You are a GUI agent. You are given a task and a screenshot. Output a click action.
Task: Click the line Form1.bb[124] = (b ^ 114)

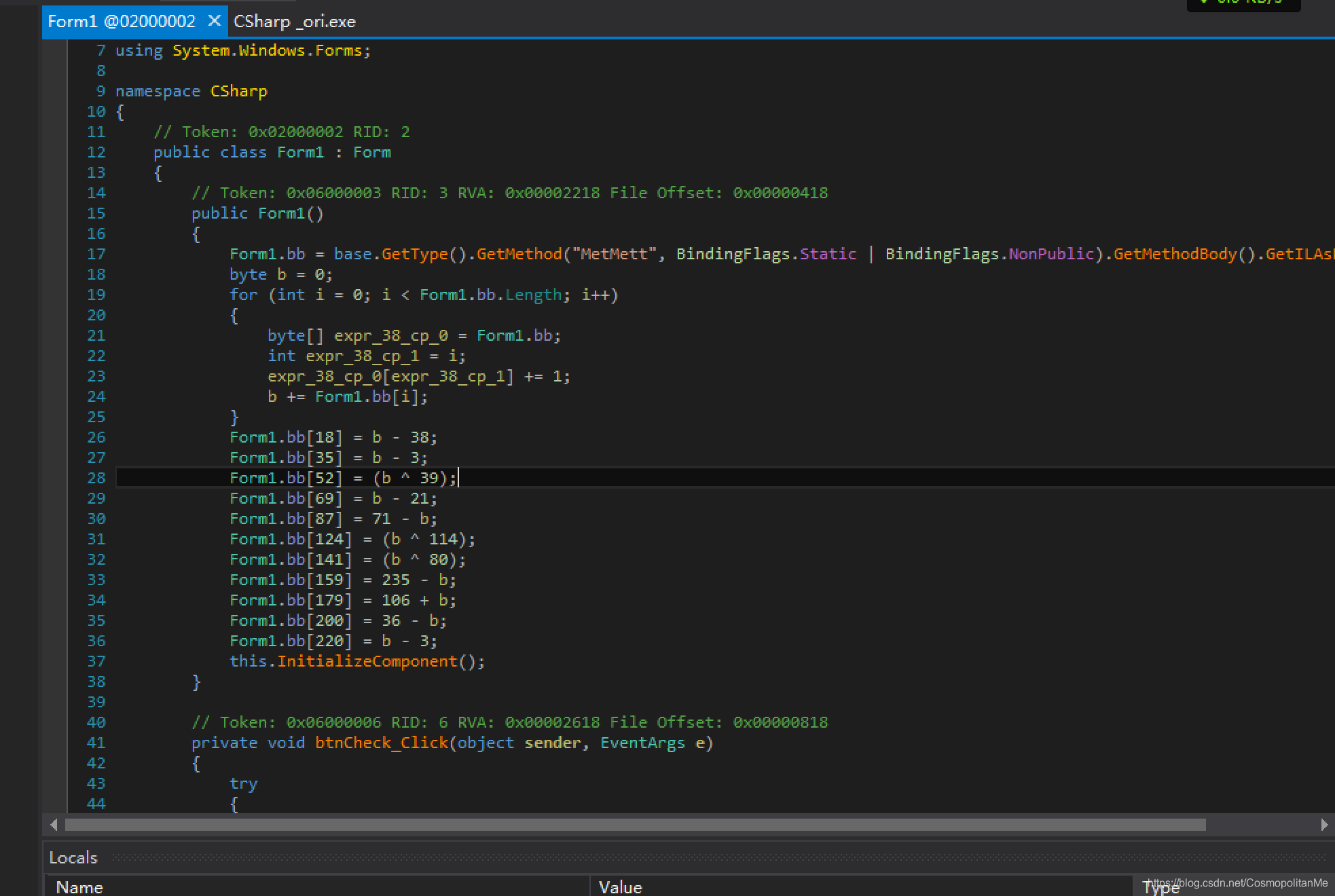[352, 539]
